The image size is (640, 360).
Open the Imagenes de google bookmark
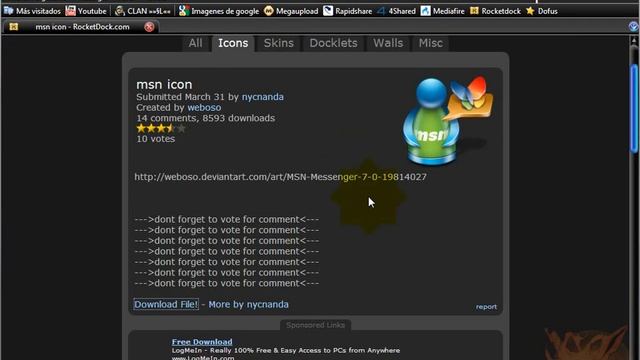point(219,11)
